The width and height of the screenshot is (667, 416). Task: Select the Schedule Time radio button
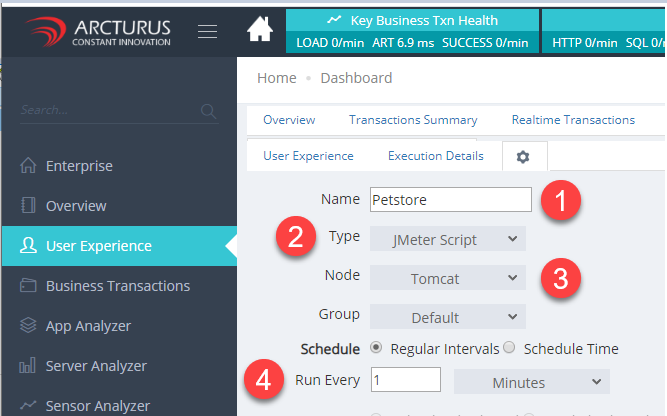(x=509, y=349)
